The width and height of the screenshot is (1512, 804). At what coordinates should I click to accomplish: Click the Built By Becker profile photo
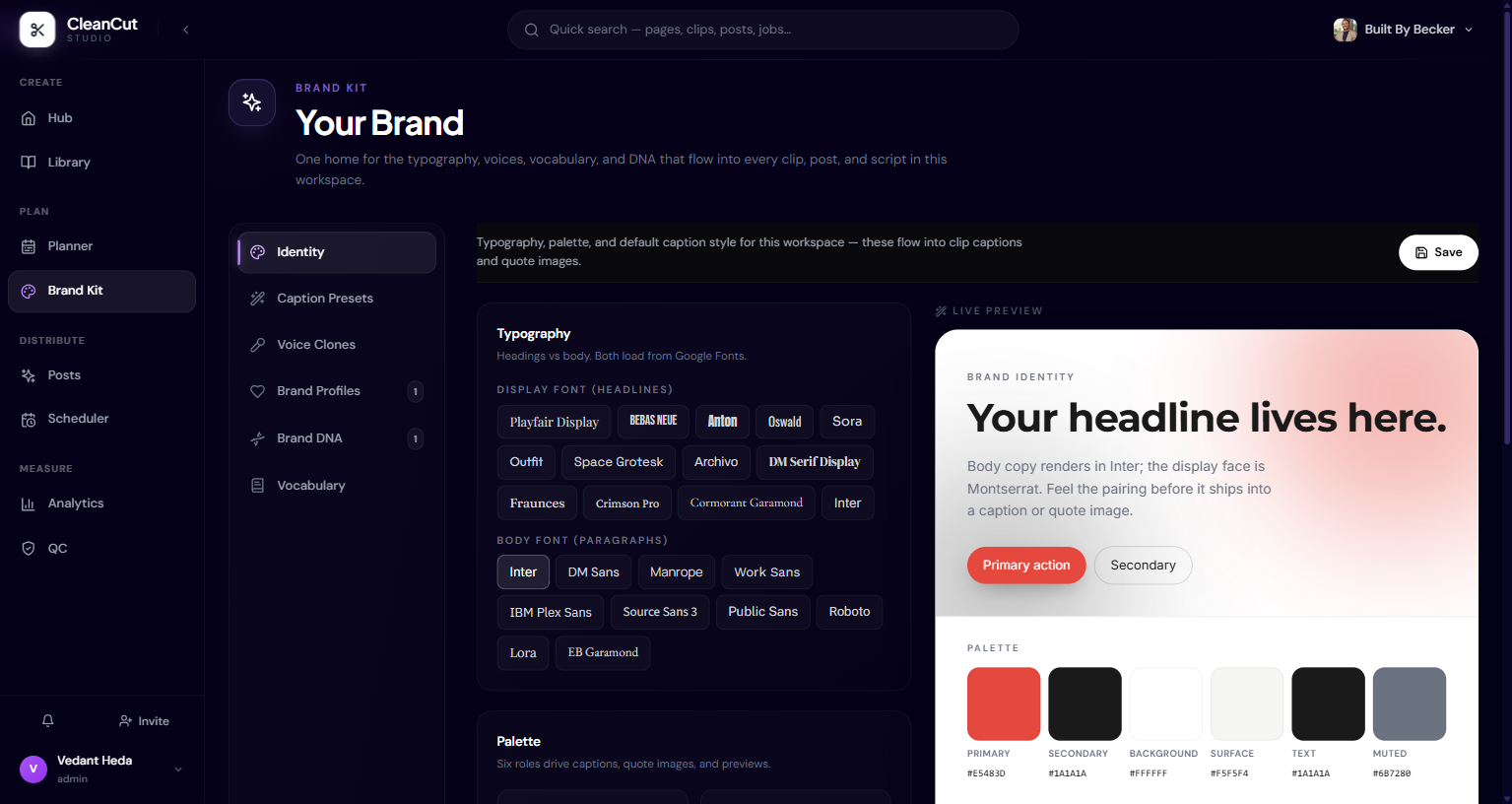tap(1346, 30)
